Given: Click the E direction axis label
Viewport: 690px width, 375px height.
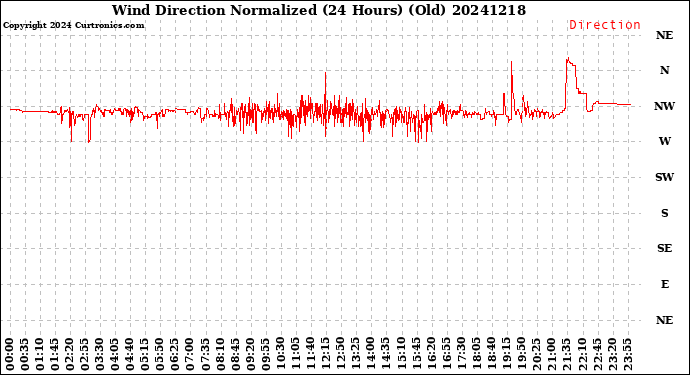Looking at the screenshot, I should point(664,284).
